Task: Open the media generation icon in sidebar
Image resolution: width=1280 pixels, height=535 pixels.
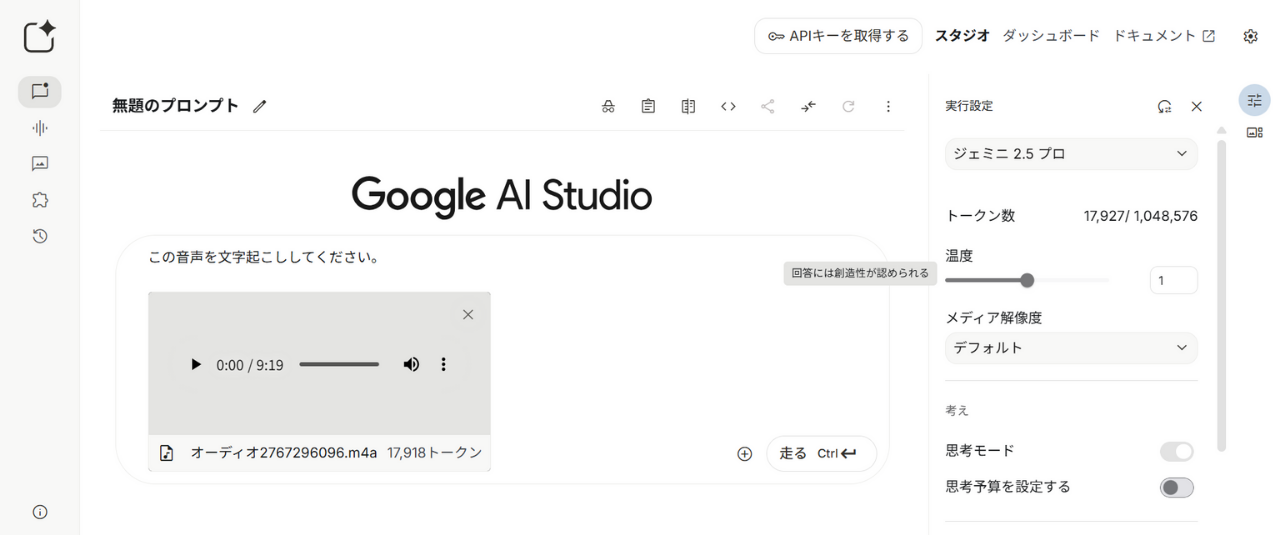Action: (40, 164)
